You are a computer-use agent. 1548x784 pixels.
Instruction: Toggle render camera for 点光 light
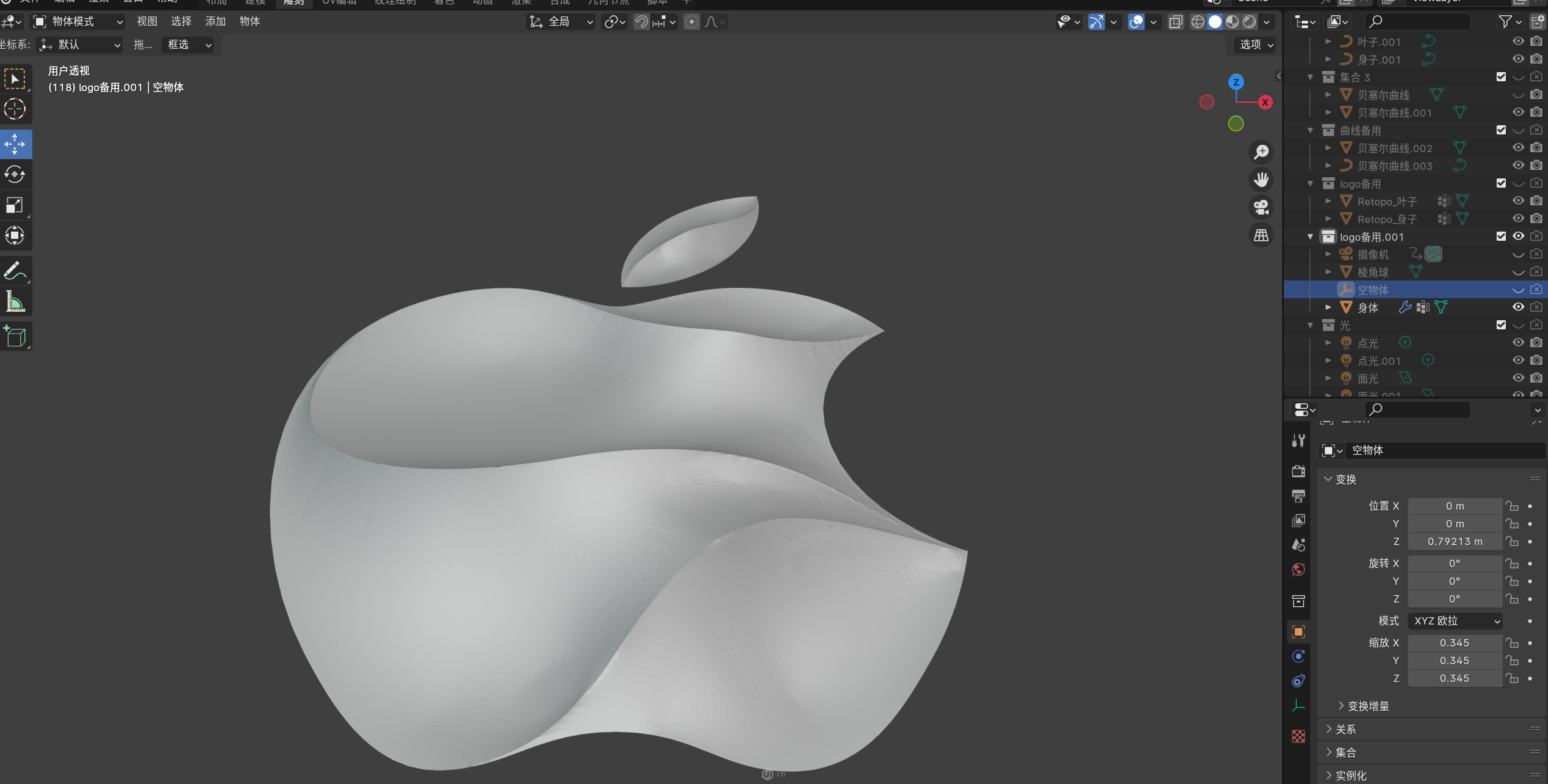1536,343
